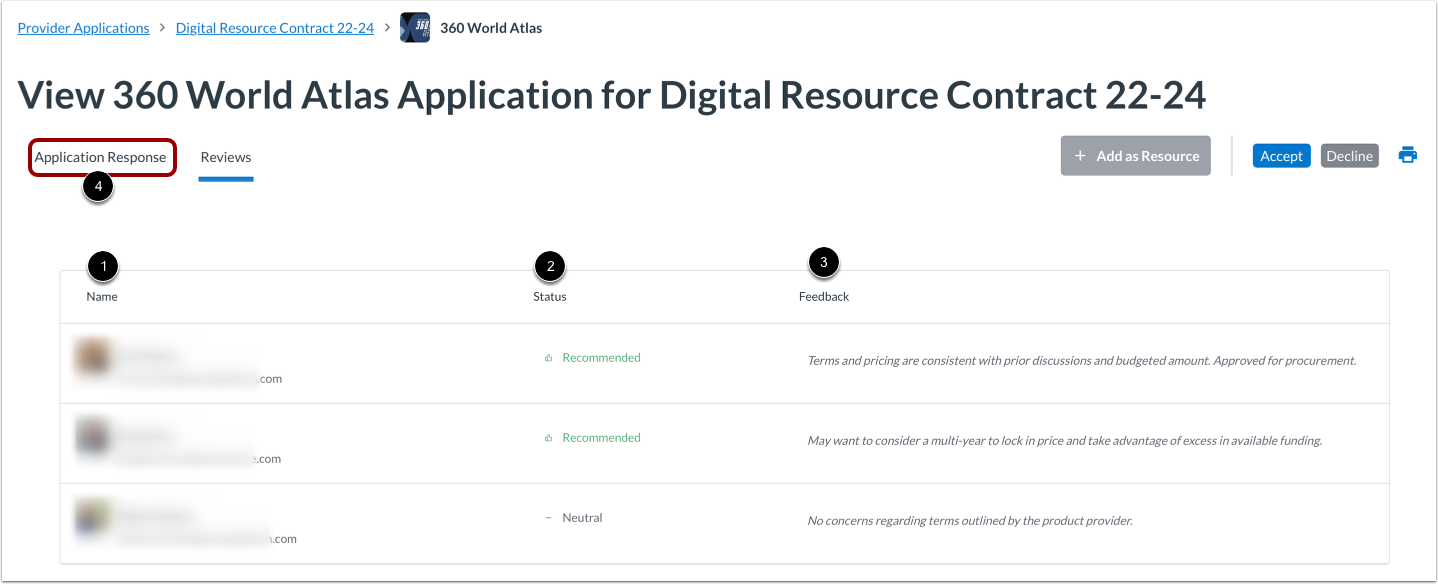This screenshot has height=584, width=1438.
Task: Click the Add as Resource button
Action: coord(1136,156)
